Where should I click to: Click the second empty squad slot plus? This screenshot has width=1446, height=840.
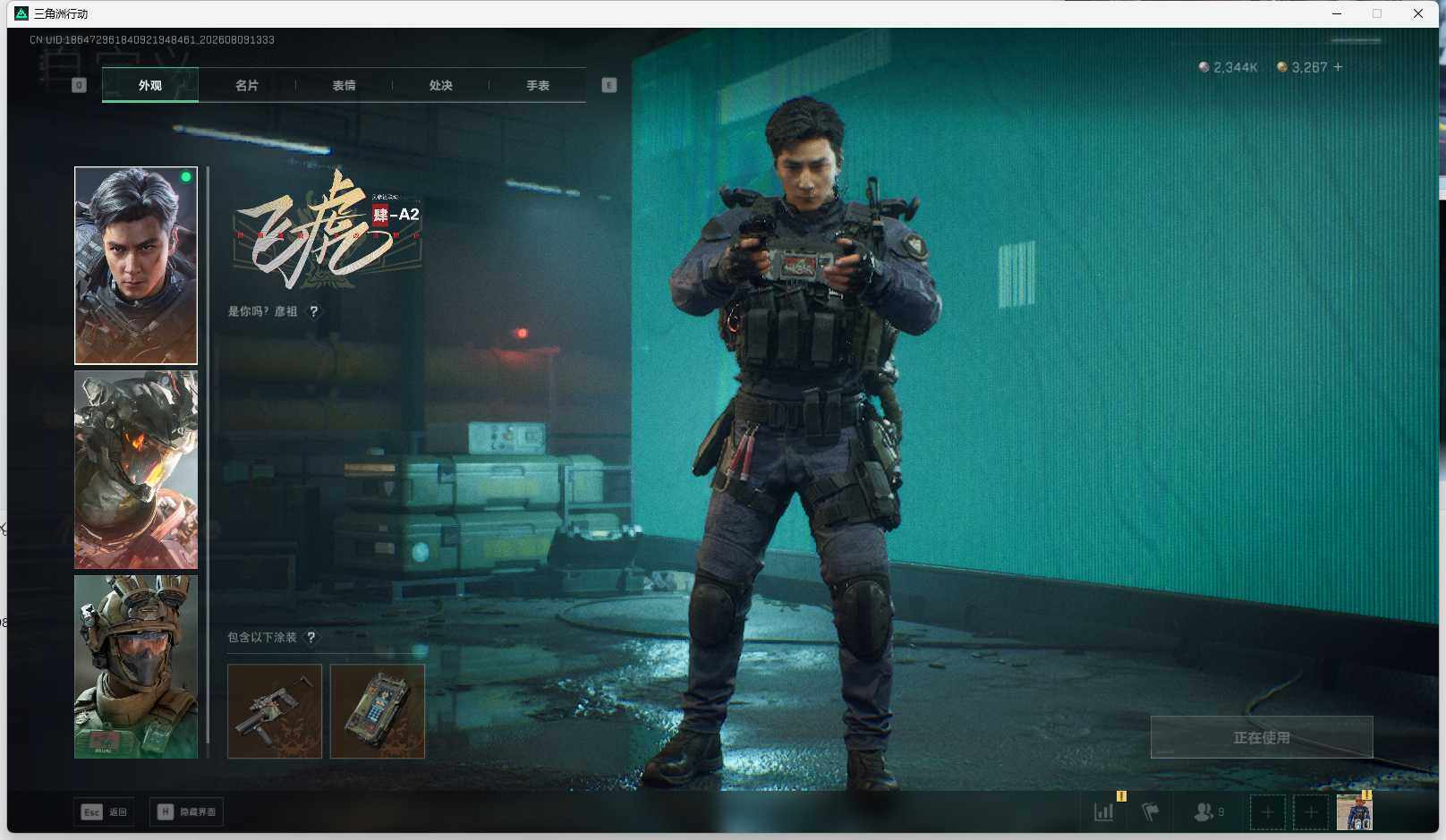[x=1311, y=812]
